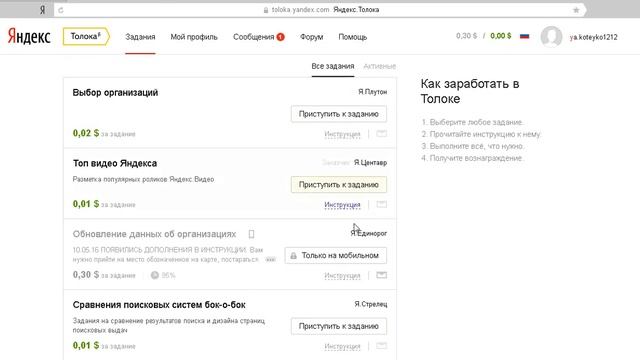Expand truncated description of Обновление данных
The height and width of the screenshot is (360, 640).
(270, 259)
